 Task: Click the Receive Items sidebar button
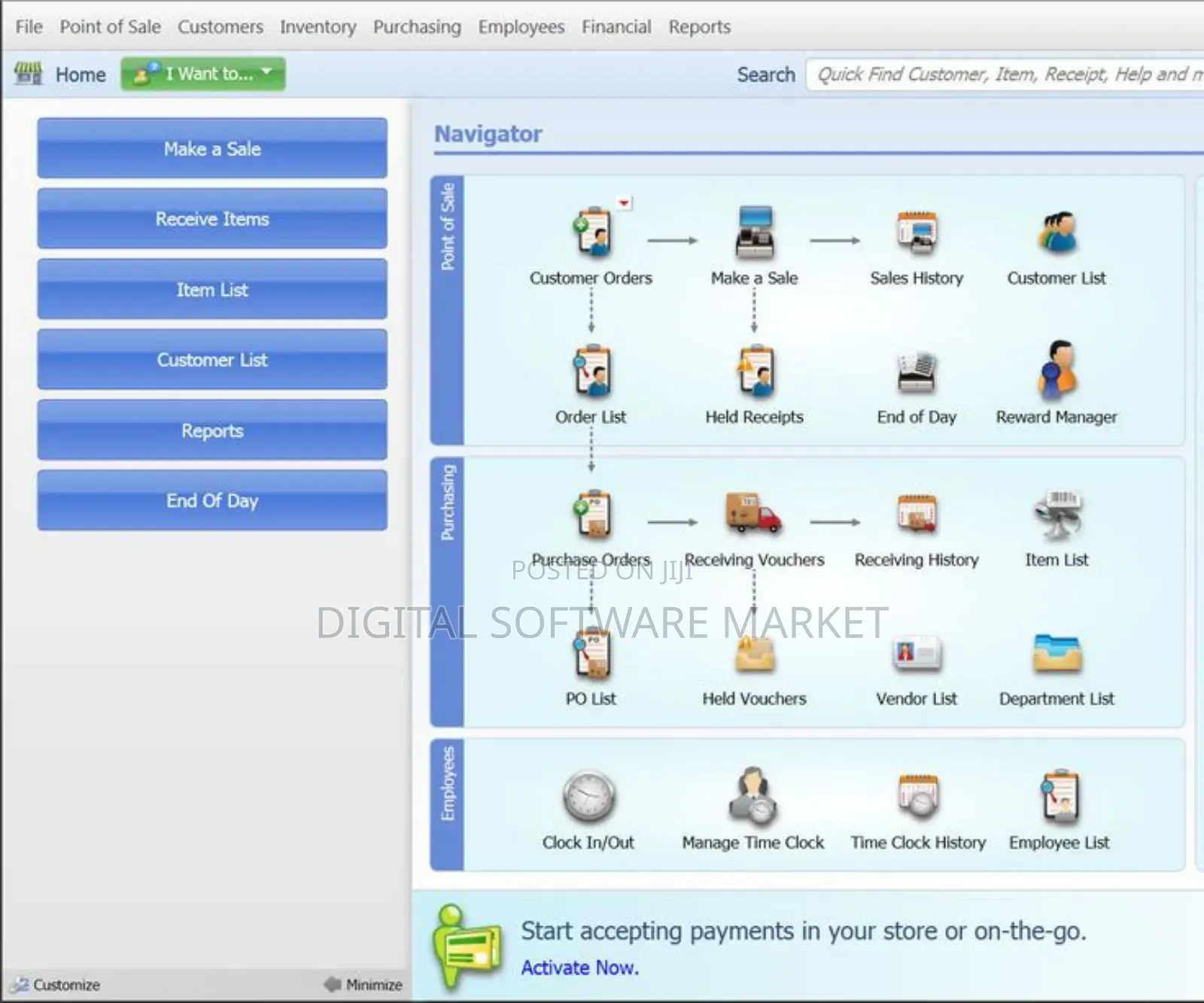tap(212, 219)
